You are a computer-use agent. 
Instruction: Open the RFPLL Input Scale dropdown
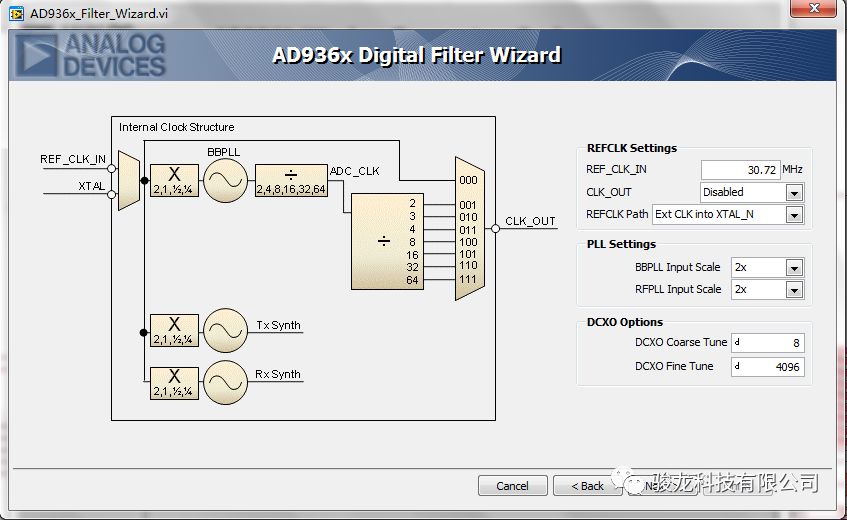(767, 290)
